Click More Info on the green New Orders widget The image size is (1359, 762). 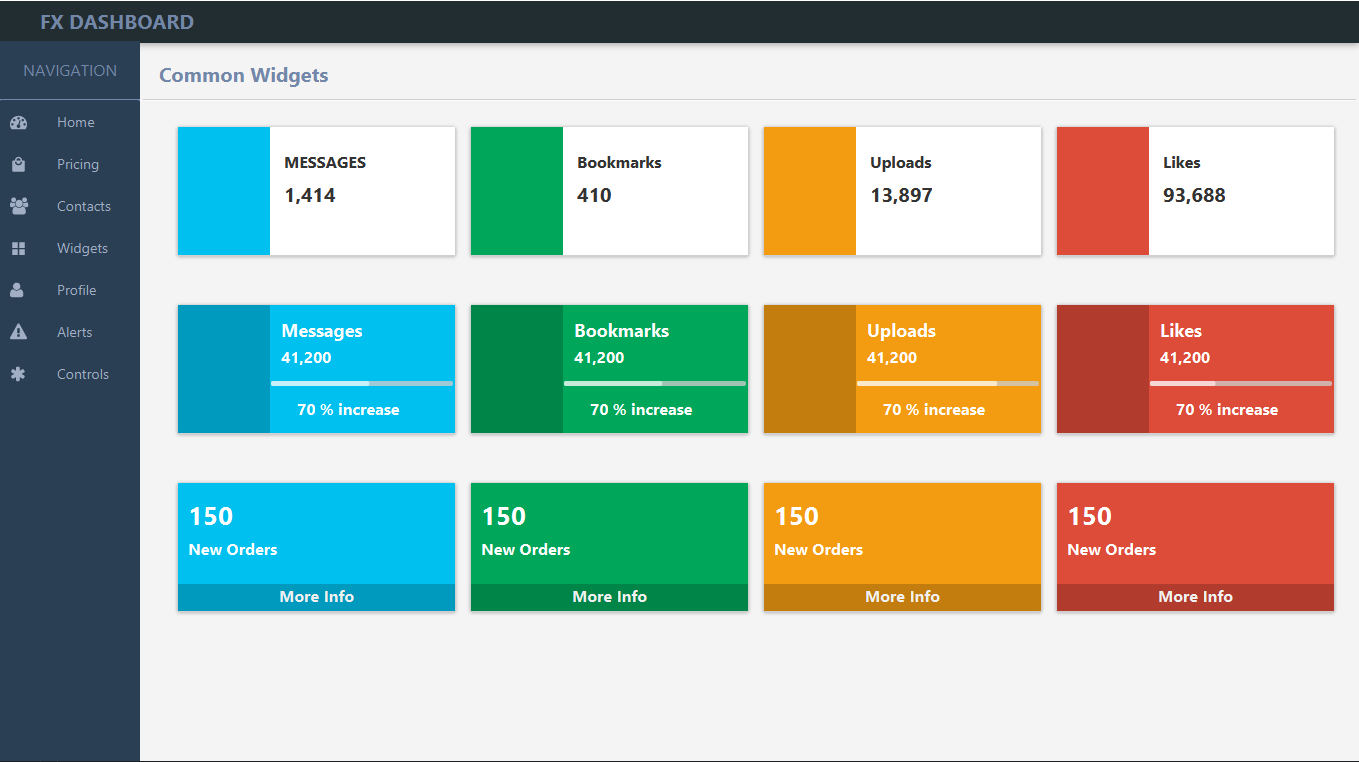tap(609, 597)
